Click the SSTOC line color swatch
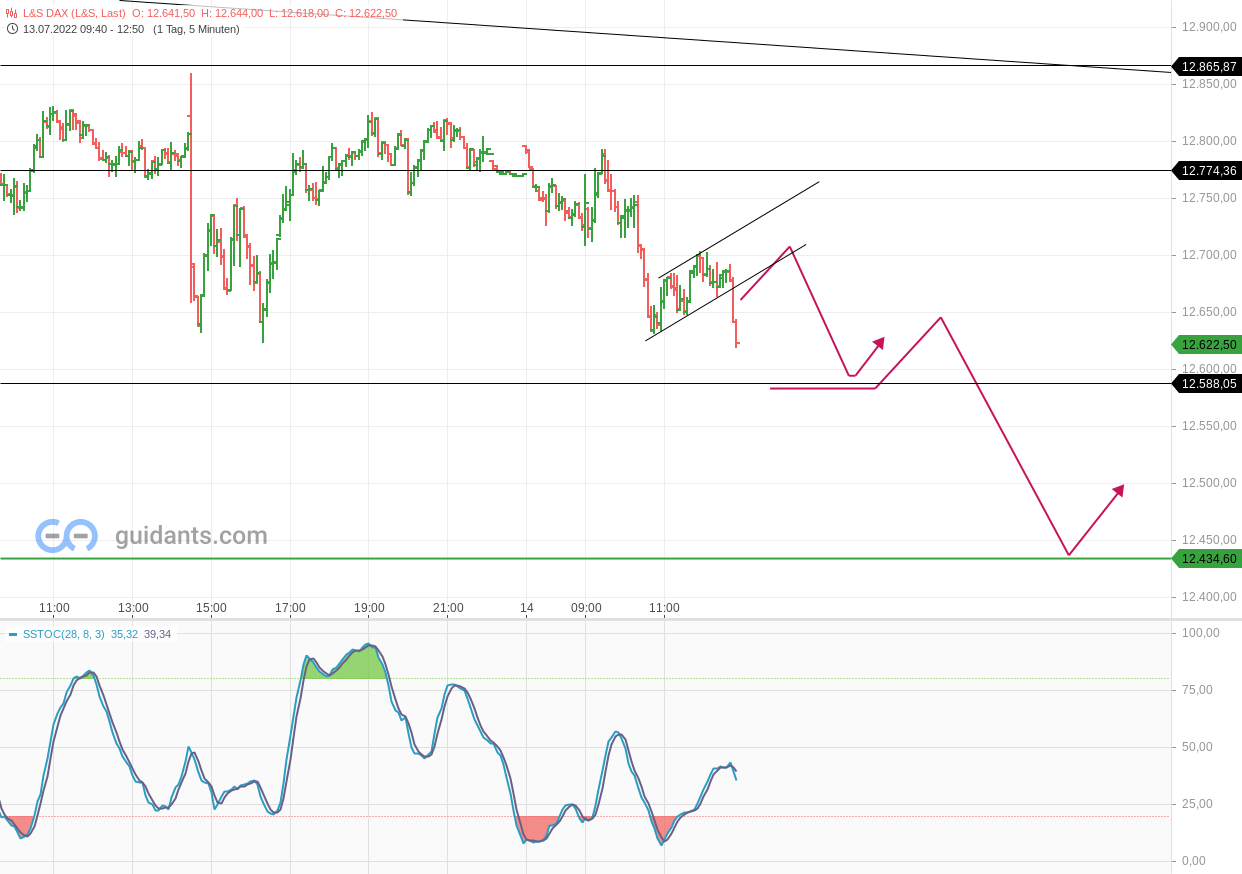The width and height of the screenshot is (1242, 874). coord(13,634)
